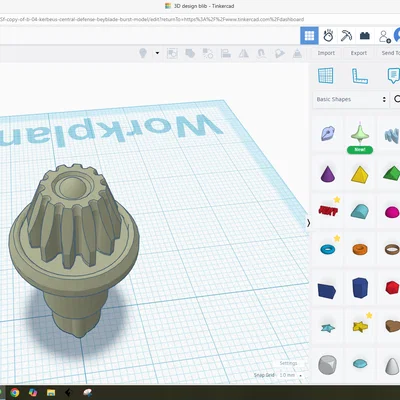Select the brown Heart shape
Image resolution: width=400 pixels, height=400 pixels.
393,326
